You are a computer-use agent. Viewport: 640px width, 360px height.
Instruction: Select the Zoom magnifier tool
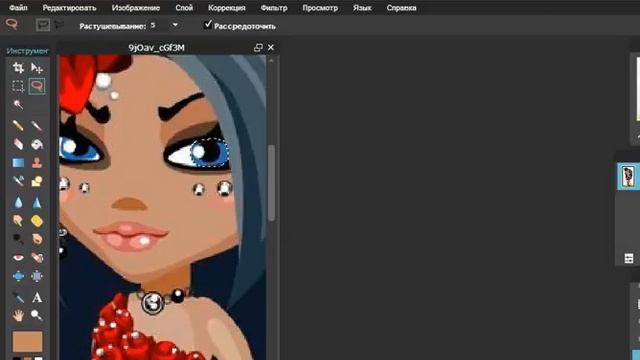(37, 315)
